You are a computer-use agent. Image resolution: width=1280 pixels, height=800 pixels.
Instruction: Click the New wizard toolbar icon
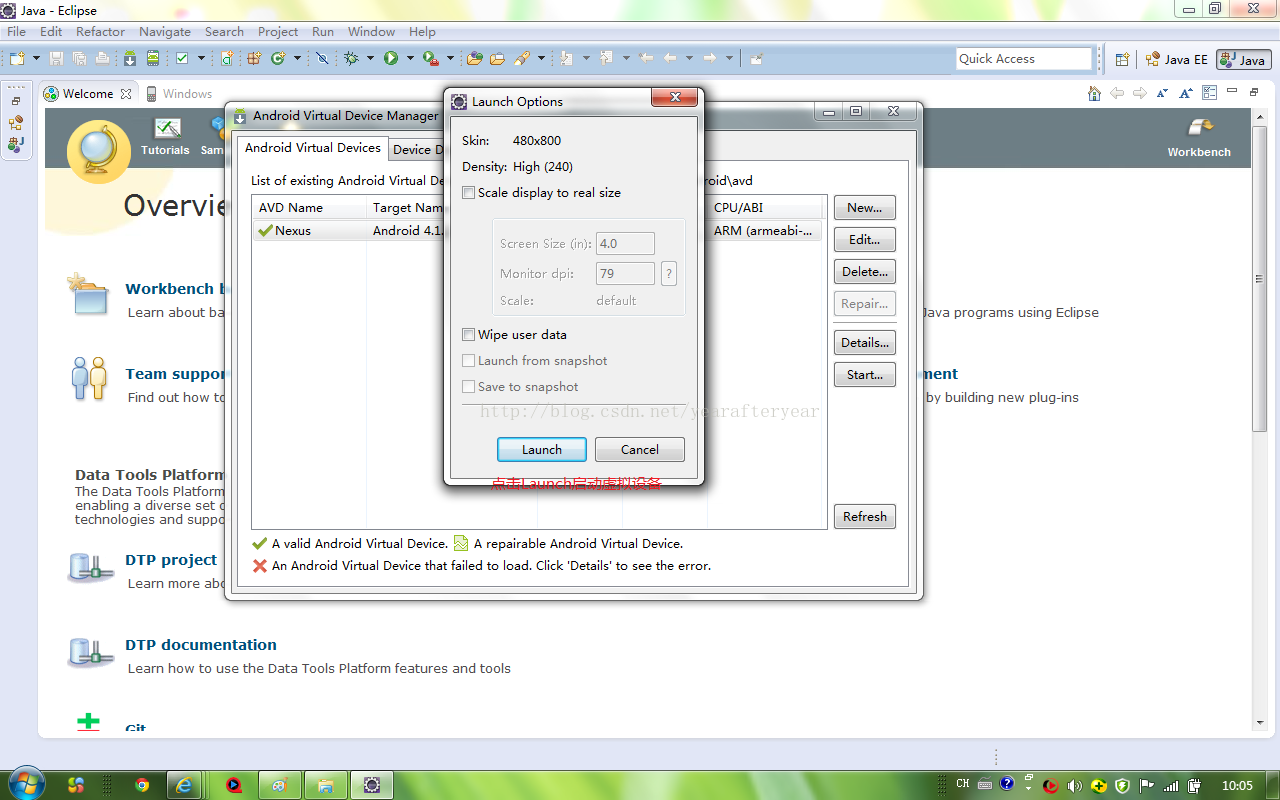[17, 58]
